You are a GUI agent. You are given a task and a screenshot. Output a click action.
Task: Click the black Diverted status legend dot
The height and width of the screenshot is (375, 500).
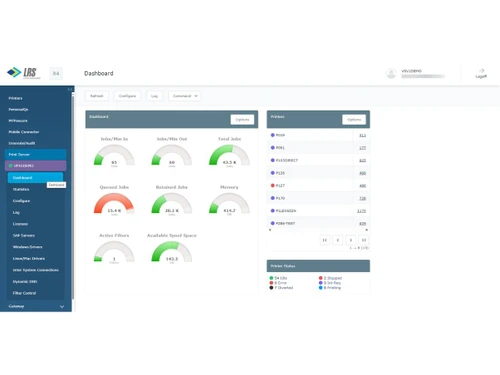point(271,288)
